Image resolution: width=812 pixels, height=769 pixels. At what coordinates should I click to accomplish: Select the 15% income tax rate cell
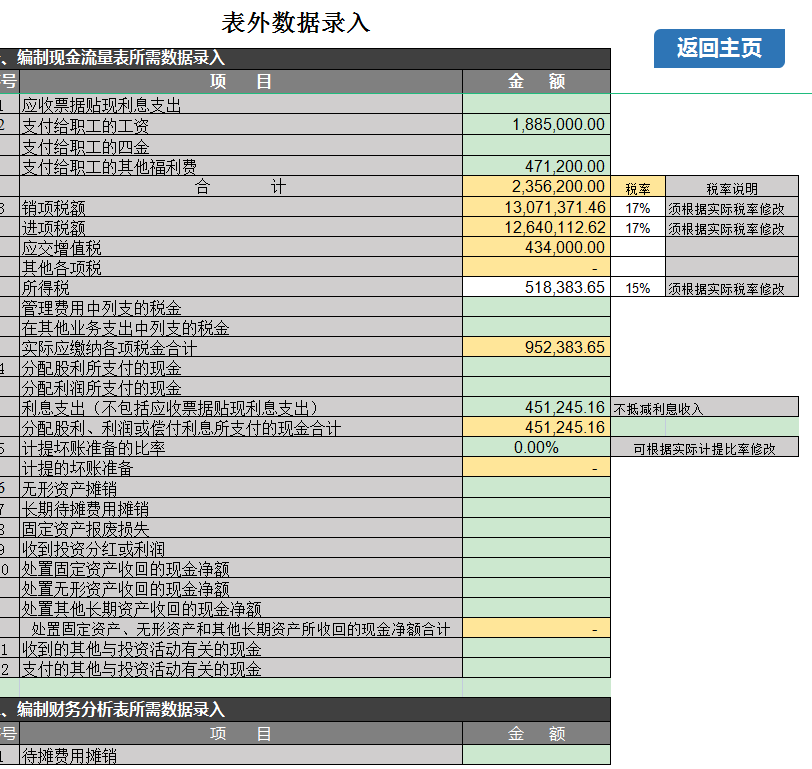click(x=638, y=287)
